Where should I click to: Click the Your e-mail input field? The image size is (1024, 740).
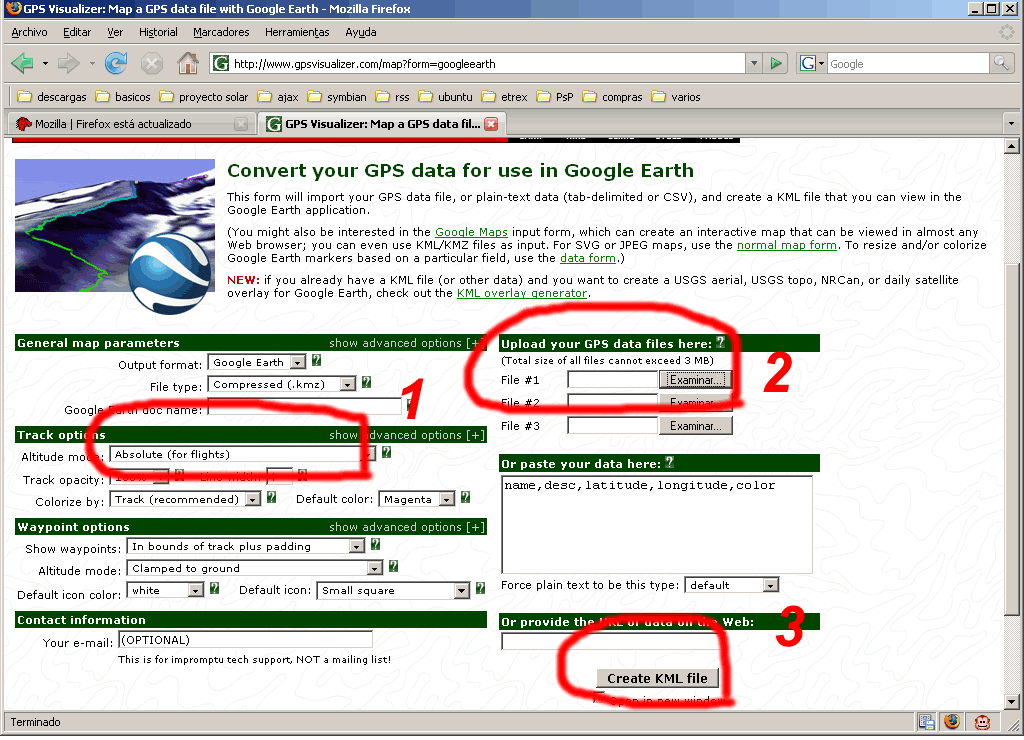click(x=246, y=640)
